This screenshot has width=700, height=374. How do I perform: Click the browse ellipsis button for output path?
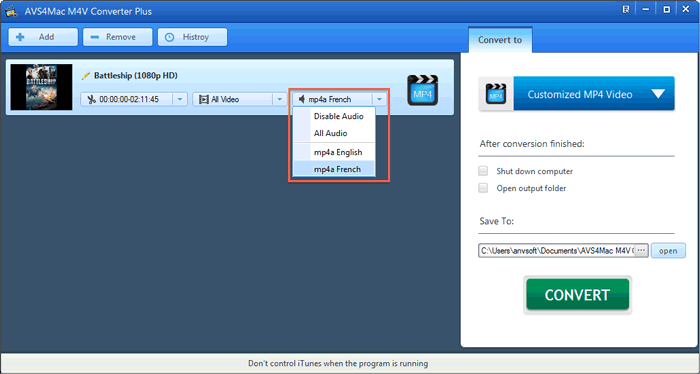pyautogui.click(x=641, y=250)
